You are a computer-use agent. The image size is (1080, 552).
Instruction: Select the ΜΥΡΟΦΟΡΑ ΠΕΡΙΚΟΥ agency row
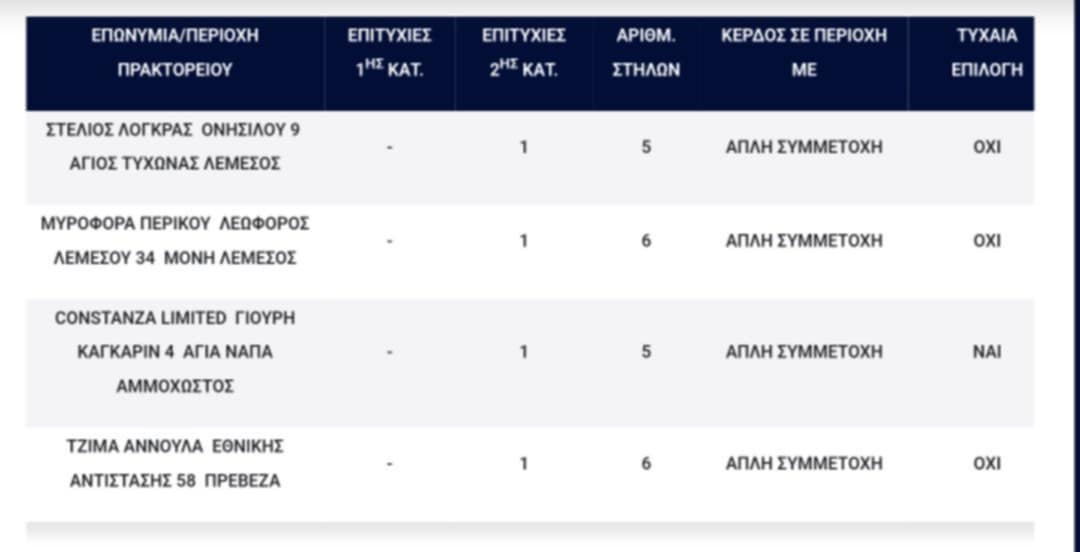(x=175, y=241)
